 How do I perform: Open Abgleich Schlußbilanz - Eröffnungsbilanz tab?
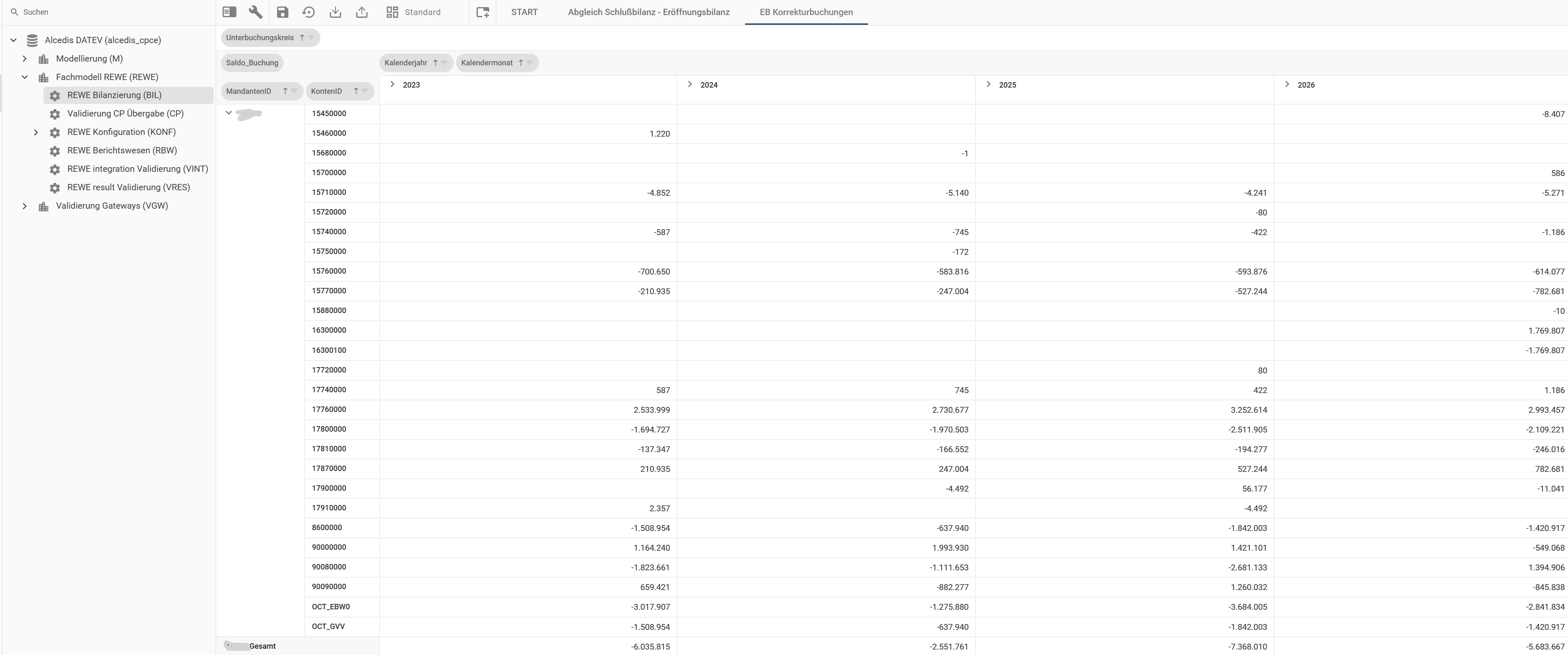point(648,12)
